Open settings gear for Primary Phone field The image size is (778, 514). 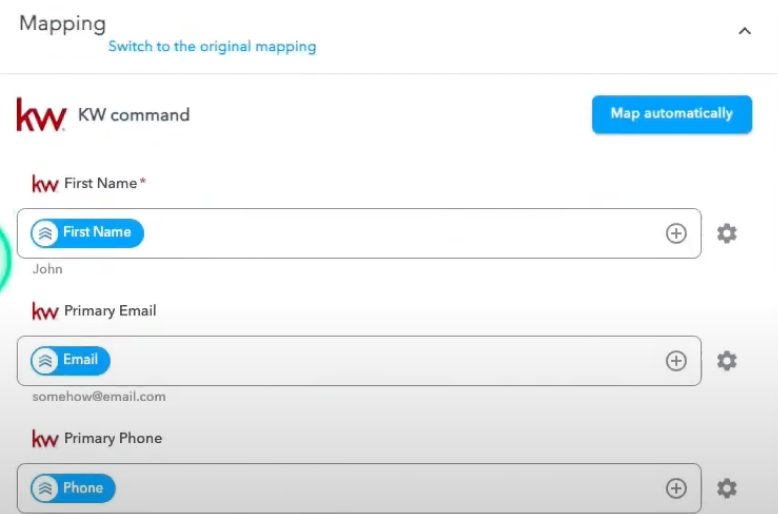[x=727, y=488]
